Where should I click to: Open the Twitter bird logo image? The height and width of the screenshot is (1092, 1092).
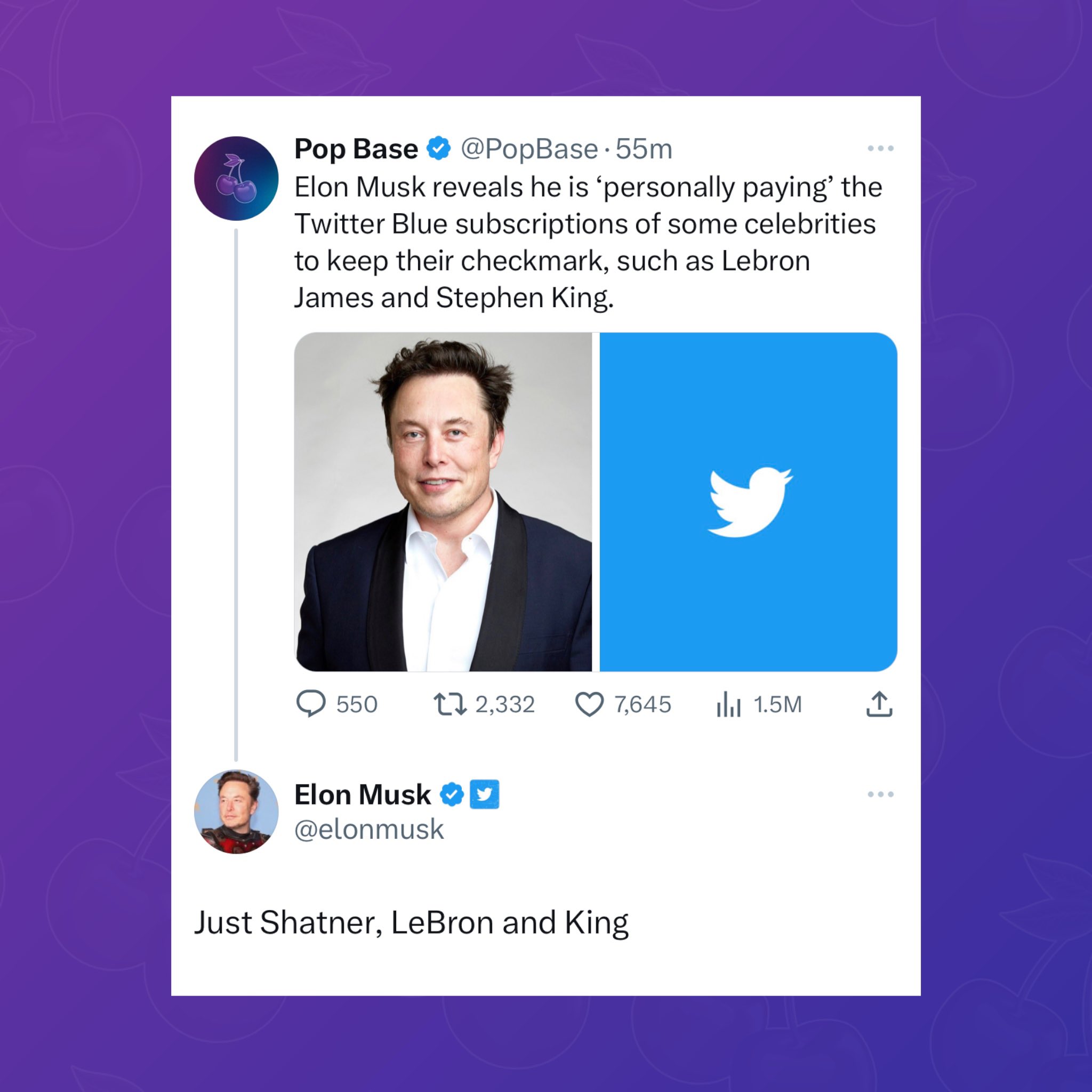[x=748, y=502]
